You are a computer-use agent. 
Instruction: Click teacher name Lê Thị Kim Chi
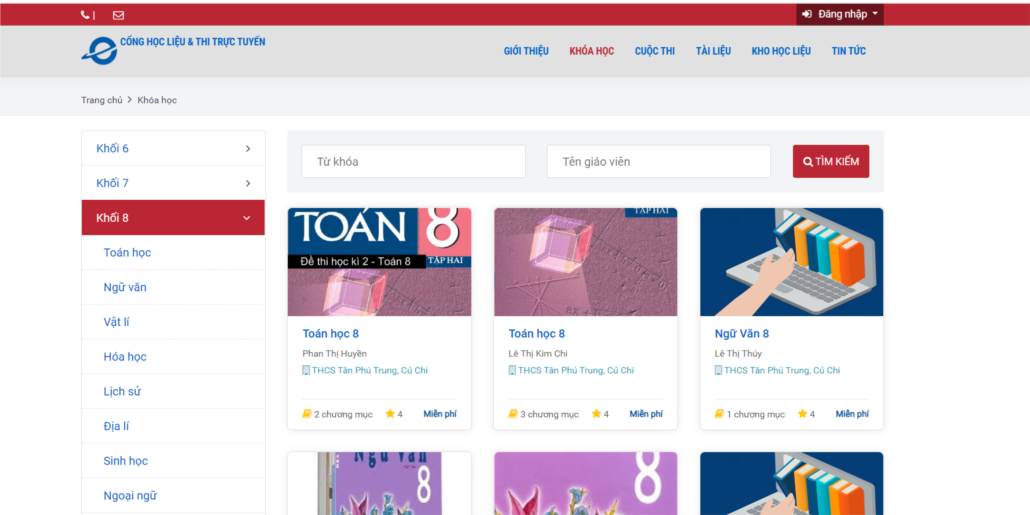pos(538,353)
